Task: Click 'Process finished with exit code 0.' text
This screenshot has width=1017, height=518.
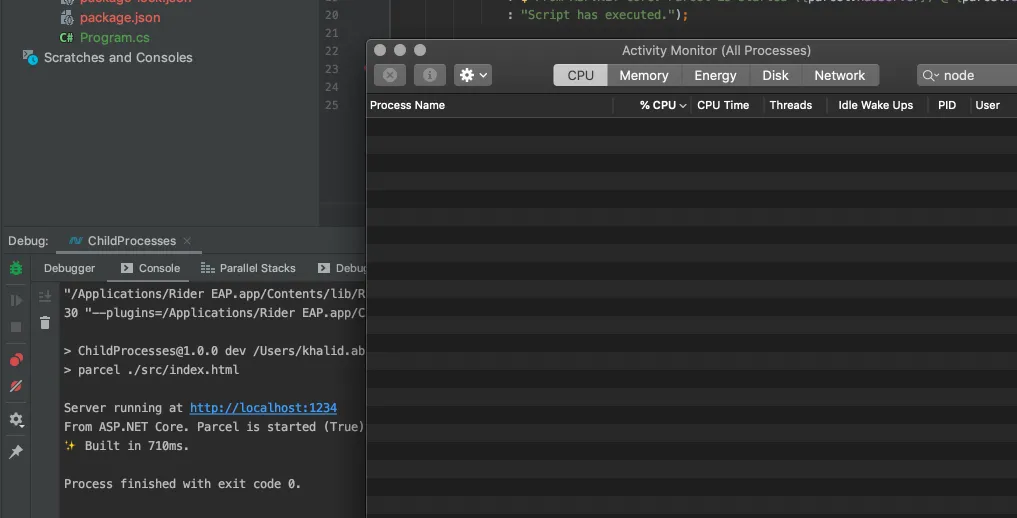Action: 182,484
